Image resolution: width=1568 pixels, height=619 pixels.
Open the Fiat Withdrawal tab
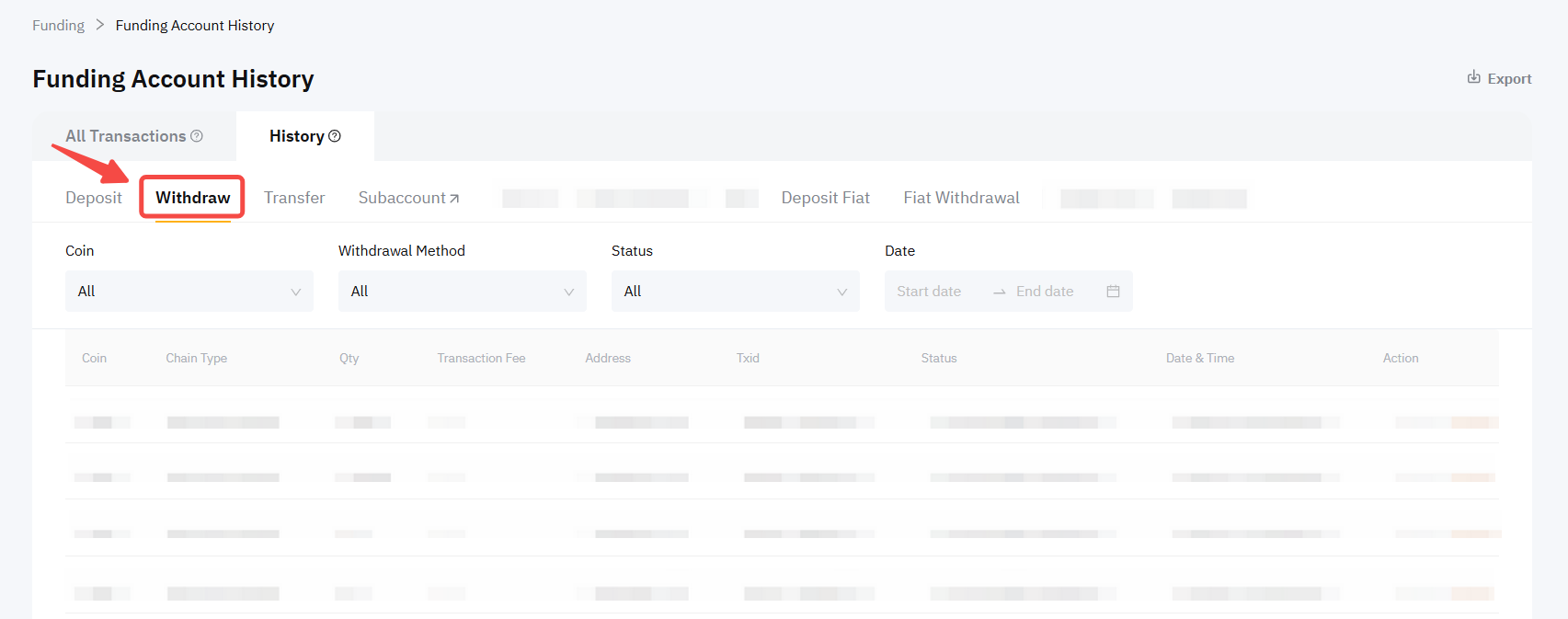point(961,198)
